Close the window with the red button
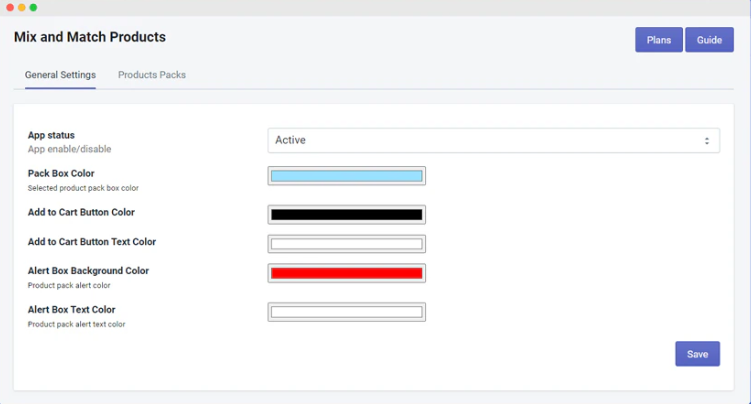The image size is (751, 404). coord(9,7)
